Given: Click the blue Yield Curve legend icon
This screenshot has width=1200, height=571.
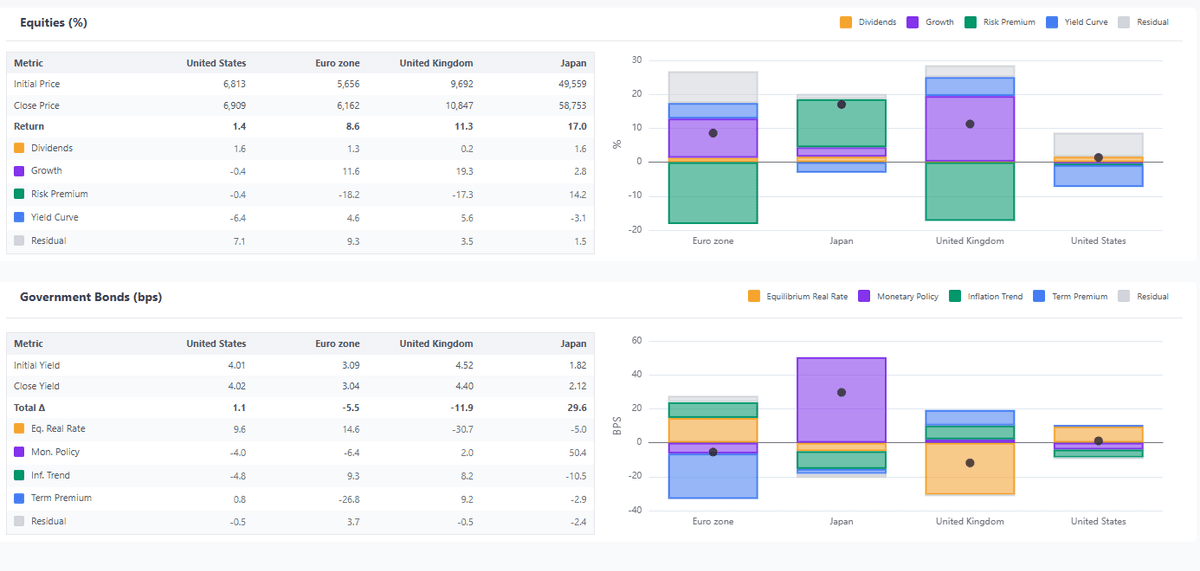Looking at the screenshot, I should coord(1052,22).
